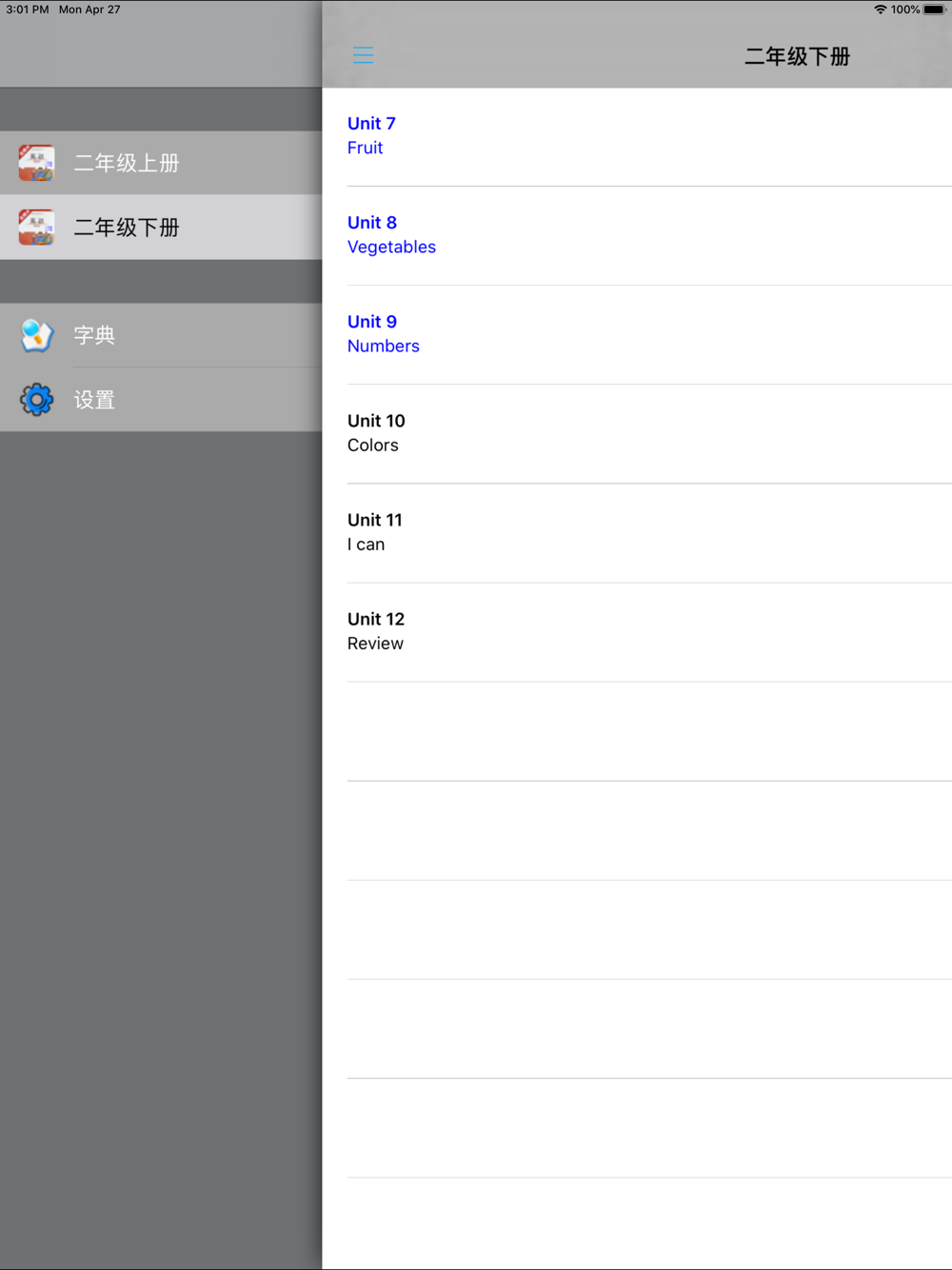Tap the Mon Apr 27 date
This screenshot has height=1270, width=952.
coord(89,10)
